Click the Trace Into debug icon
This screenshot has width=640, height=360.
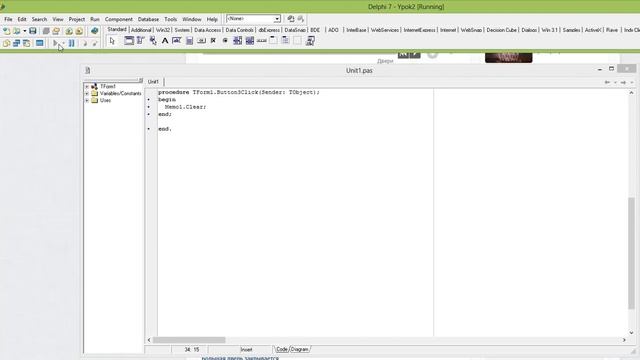[84, 43]
